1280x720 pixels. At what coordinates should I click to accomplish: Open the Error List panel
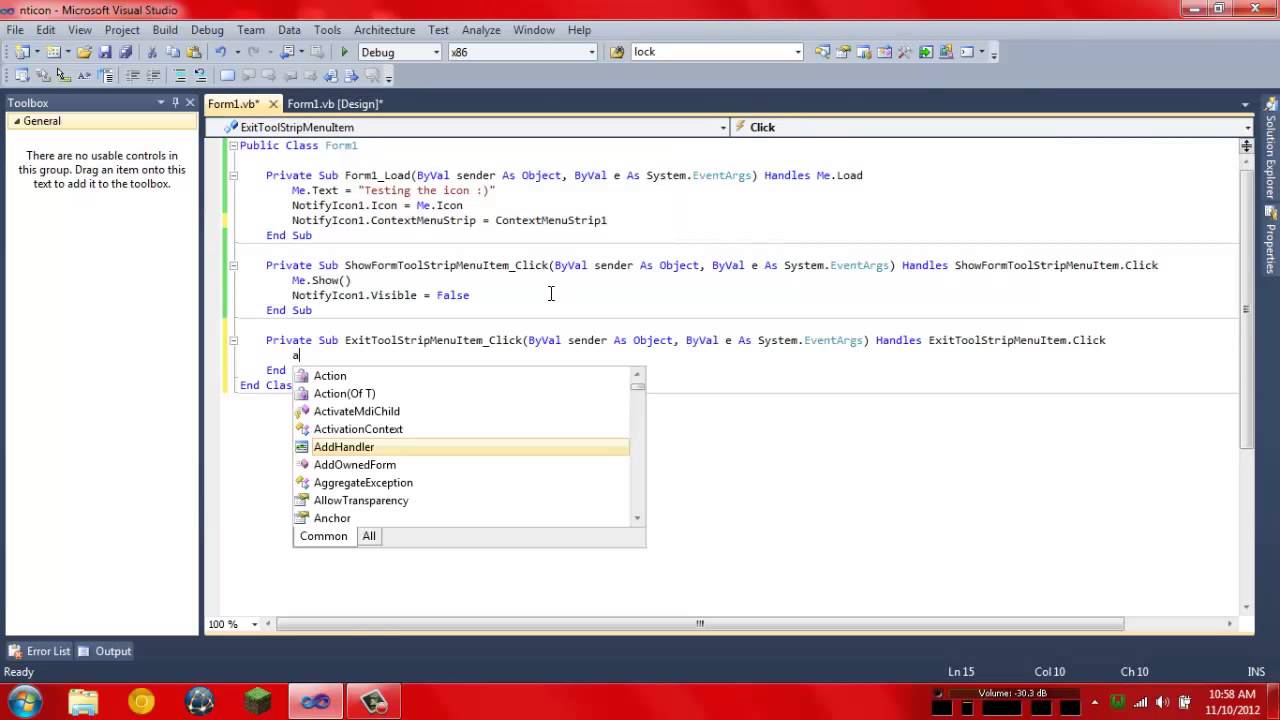39,651
